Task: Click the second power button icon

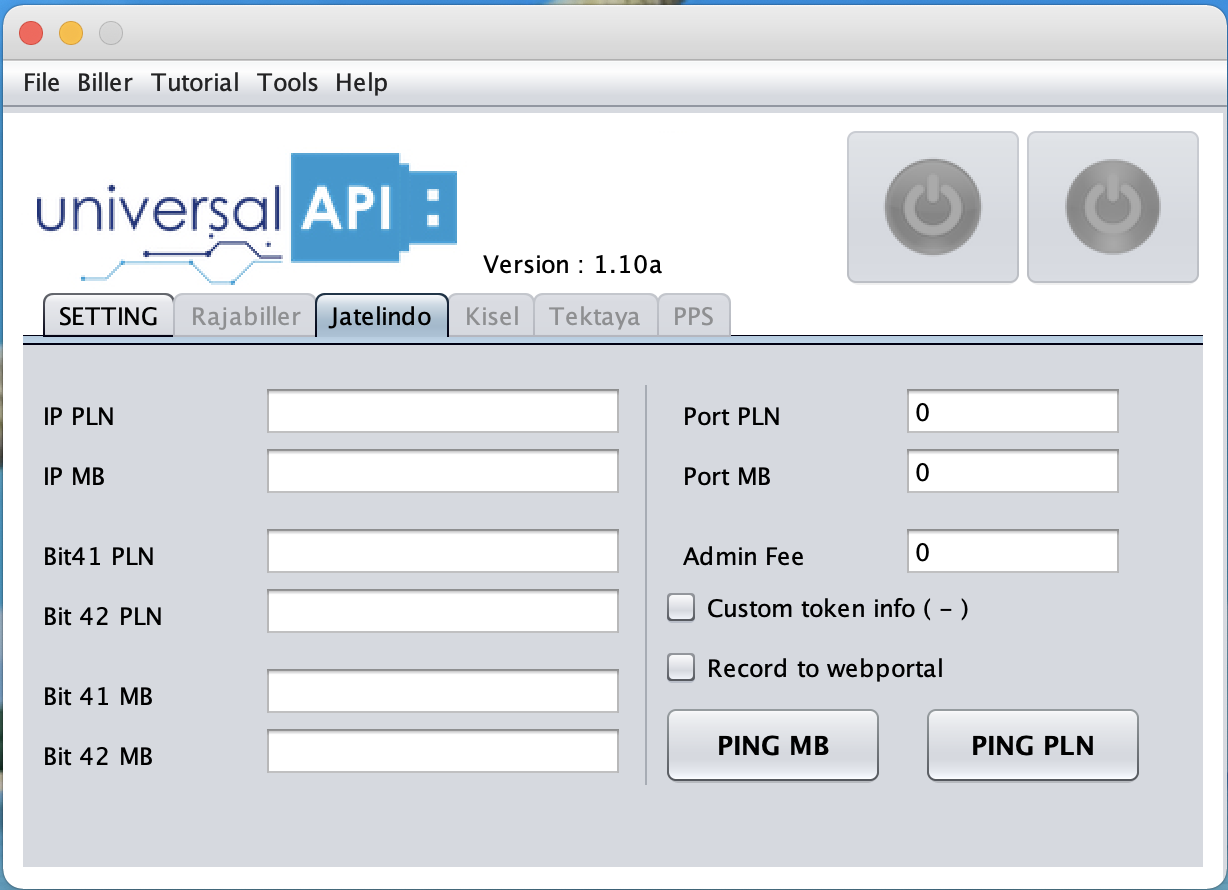Action: (x=1112, y=207)
